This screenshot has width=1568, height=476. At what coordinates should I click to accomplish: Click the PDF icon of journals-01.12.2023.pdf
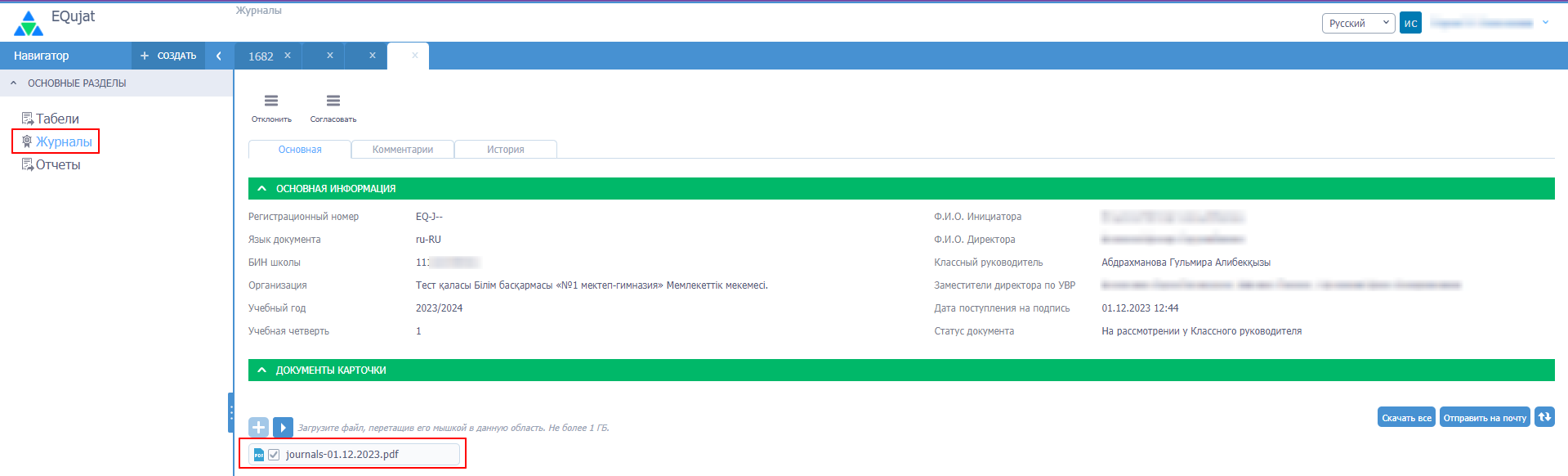click(x=259, y=455)
